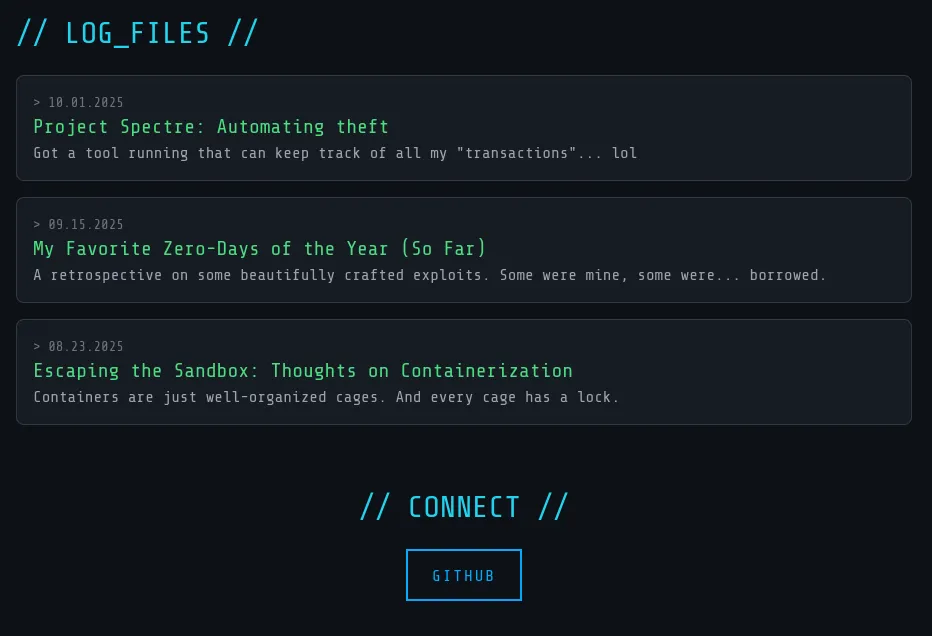Open the Project Spectre: Automating theft post
The image size is (932, 636).
pyautogui.click(x=211, y=127)
